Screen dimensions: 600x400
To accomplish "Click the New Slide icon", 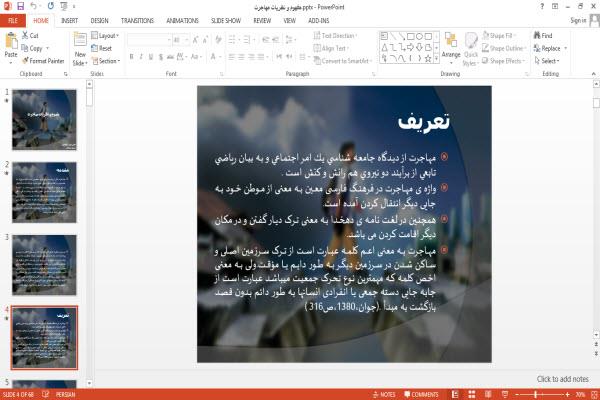I will tap(80, 41).
